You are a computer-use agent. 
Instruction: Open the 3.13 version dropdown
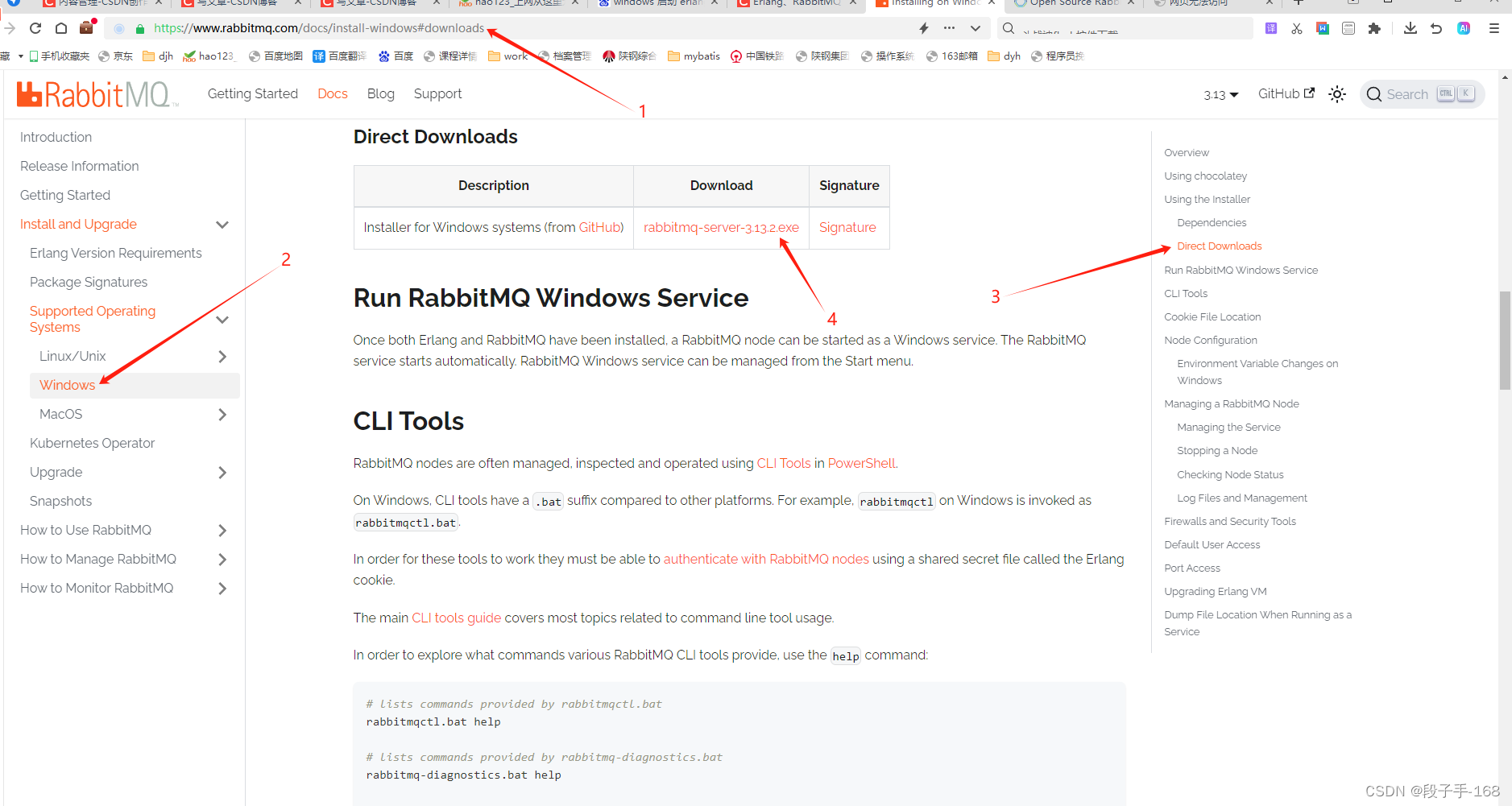(x=1221, y=95)
